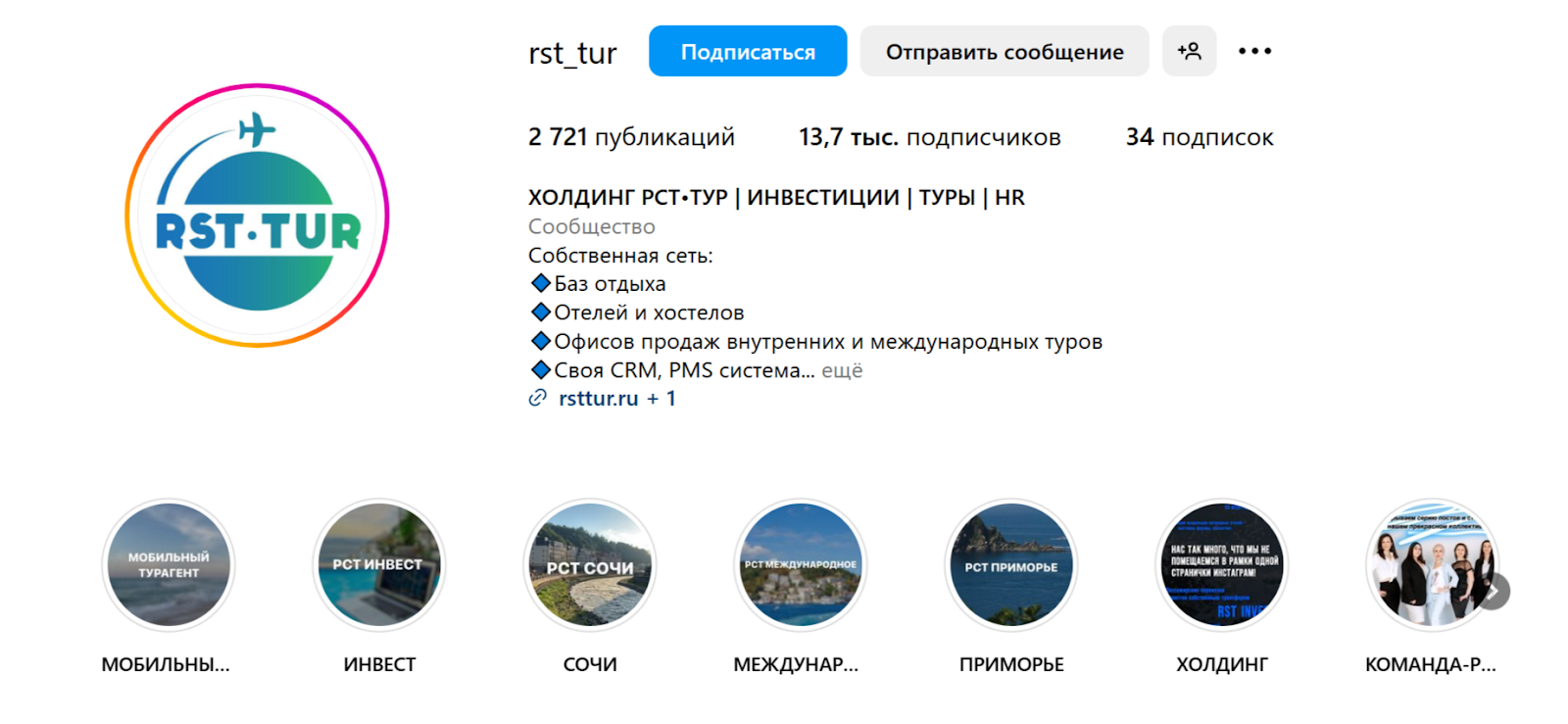Click the ХОЛДИНГ РСТ•ТУР profile title
The image size is (1568, 724).
click(776, 198)
